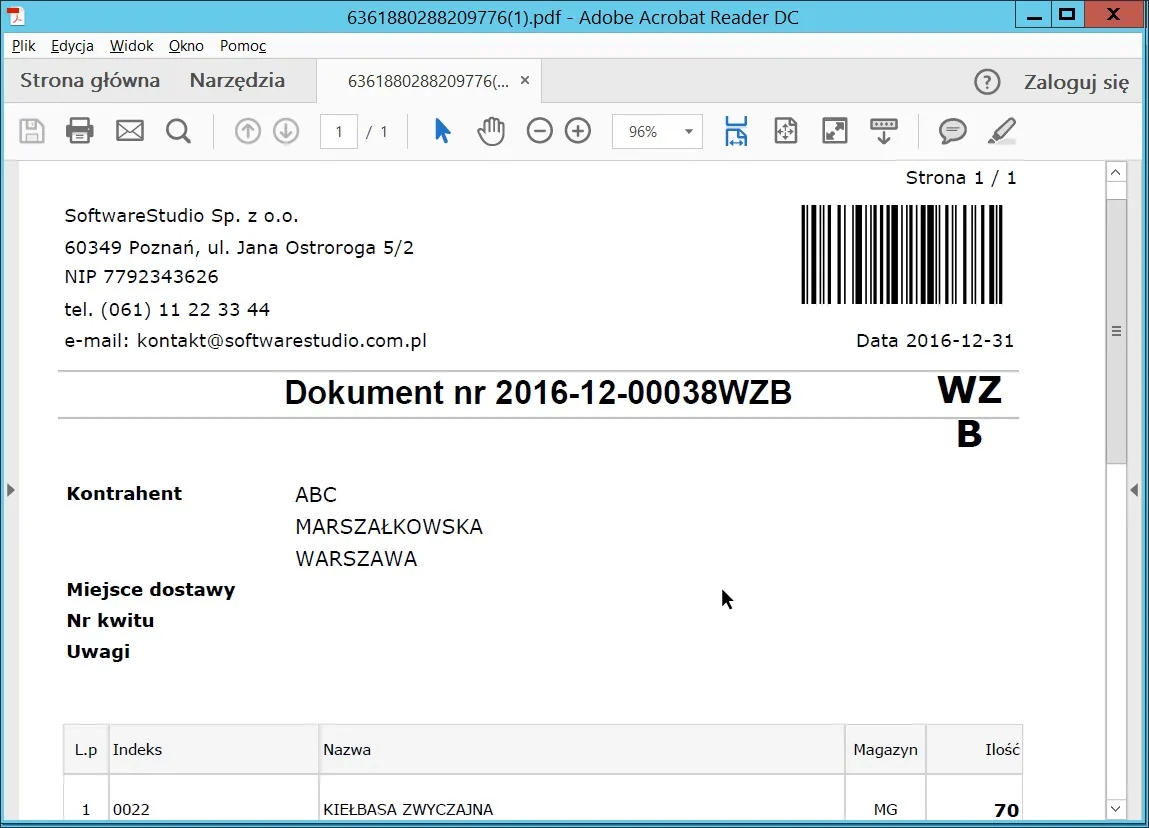Open the Widok menu

[131, 45]
